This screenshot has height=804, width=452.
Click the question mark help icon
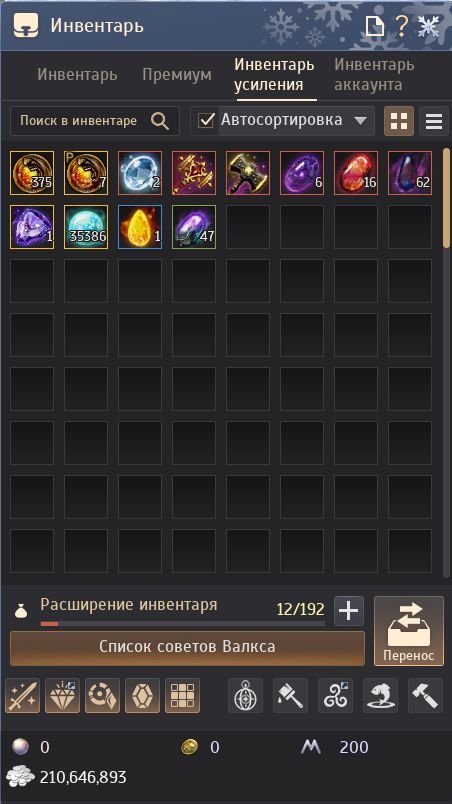click(x=401, y=26)
